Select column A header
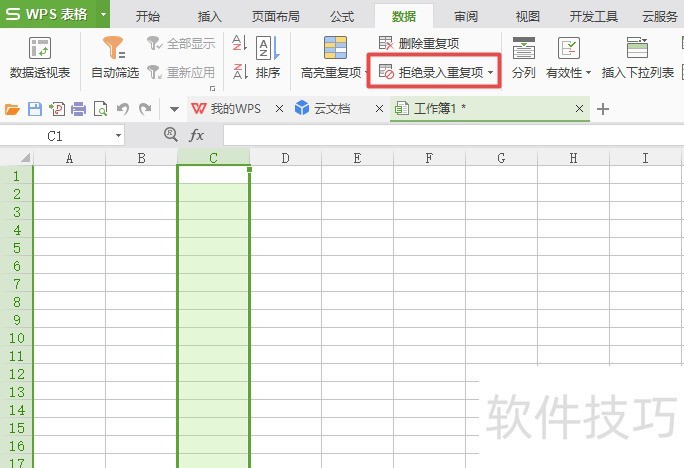The height and width of the screenshot is (468, 684). pos(69,158)
